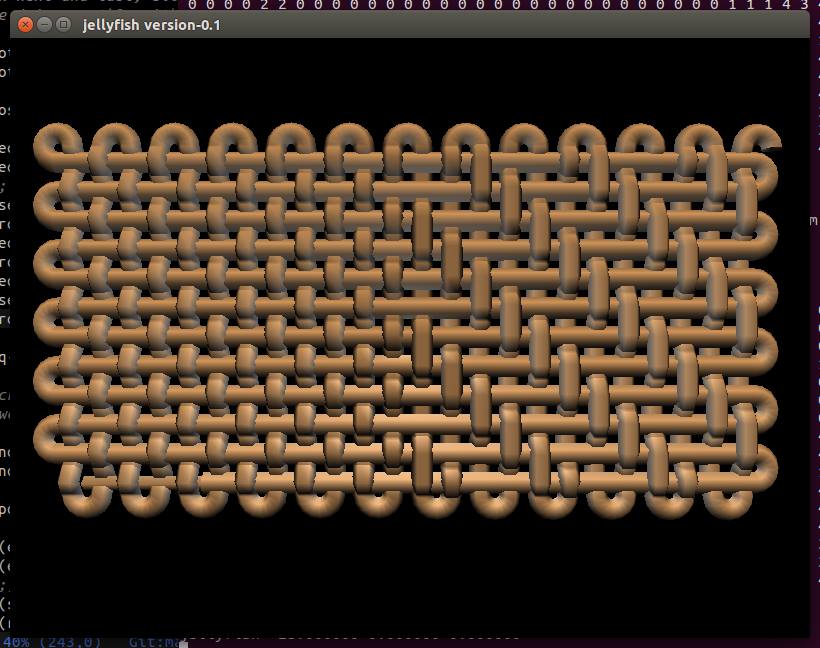Viewport: 820px width, 648px height.
Task: Click the white cursor block in bottom status line
Action: point(183,643)
